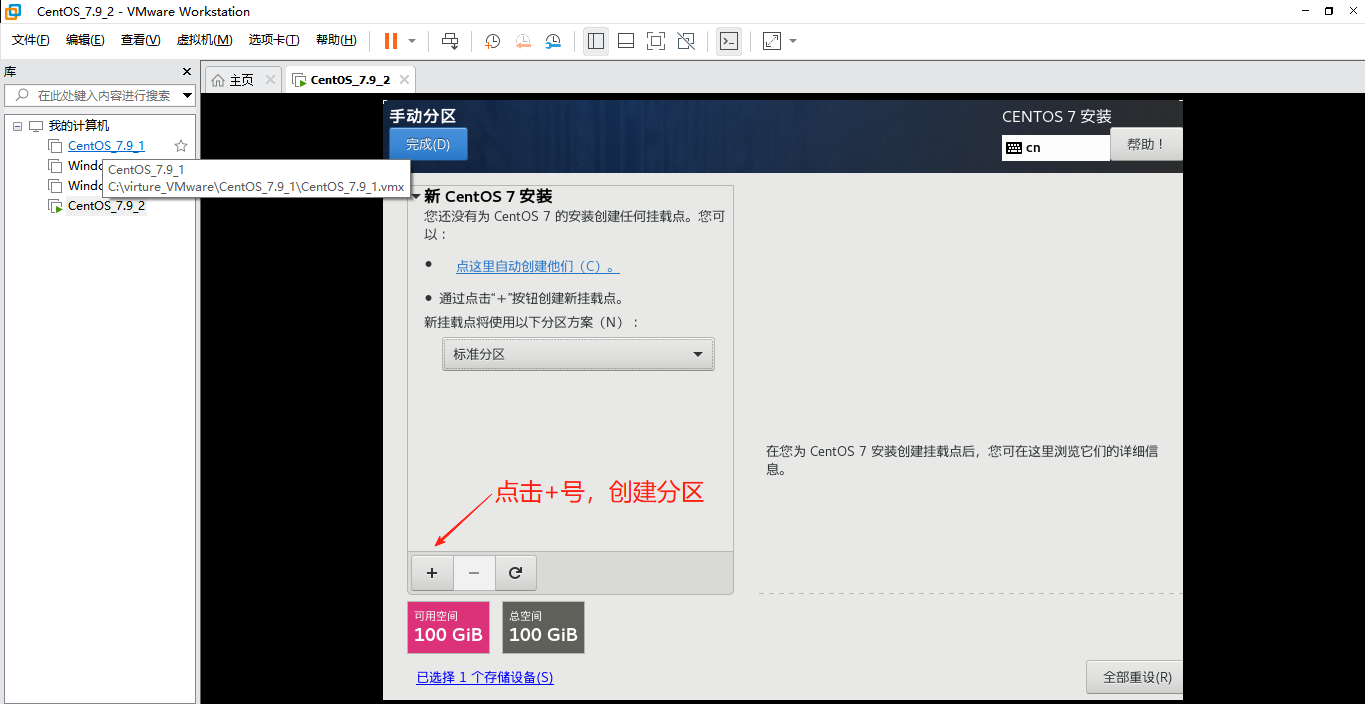1365x704 pixels.
Task: Revert to previous snapshot icon
Action: 523,41
